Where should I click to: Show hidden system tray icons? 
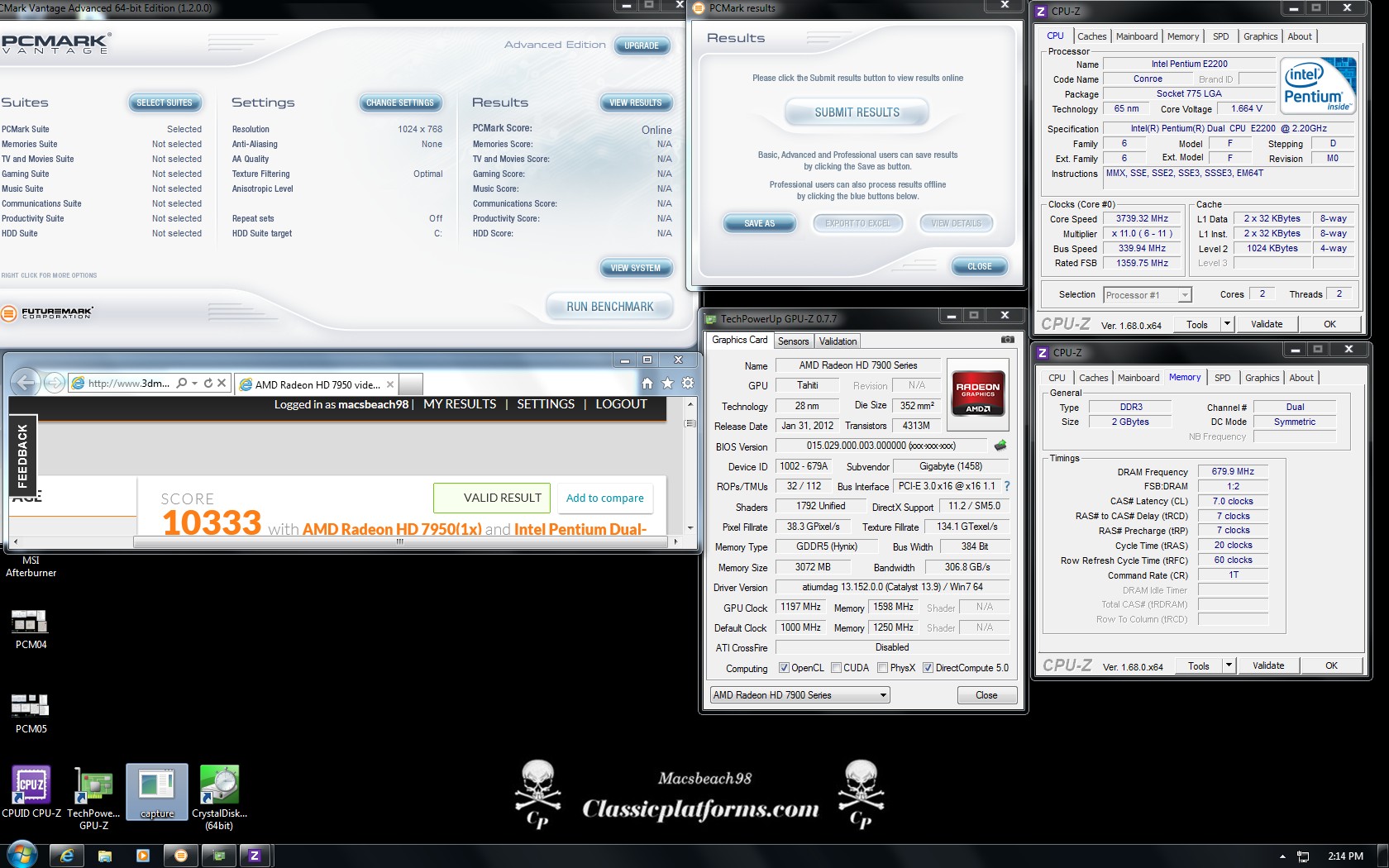pyautogui.click(x=1282, y=856)
